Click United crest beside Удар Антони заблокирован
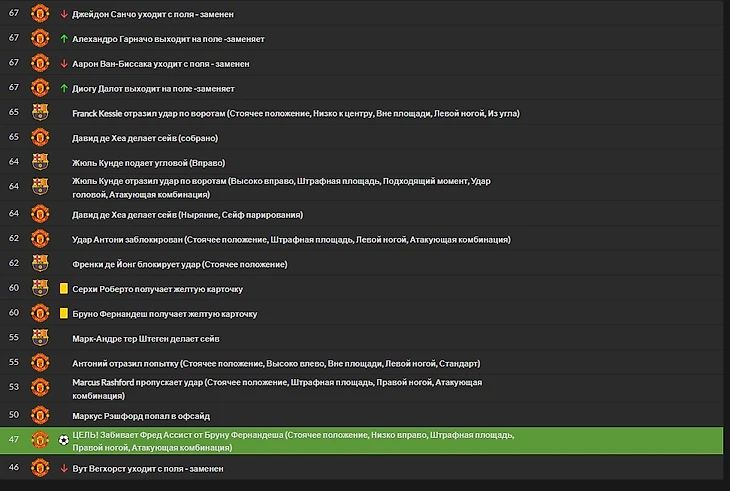Image resolution: width=730 pixels, height=491 pixels. coord(40,239)
